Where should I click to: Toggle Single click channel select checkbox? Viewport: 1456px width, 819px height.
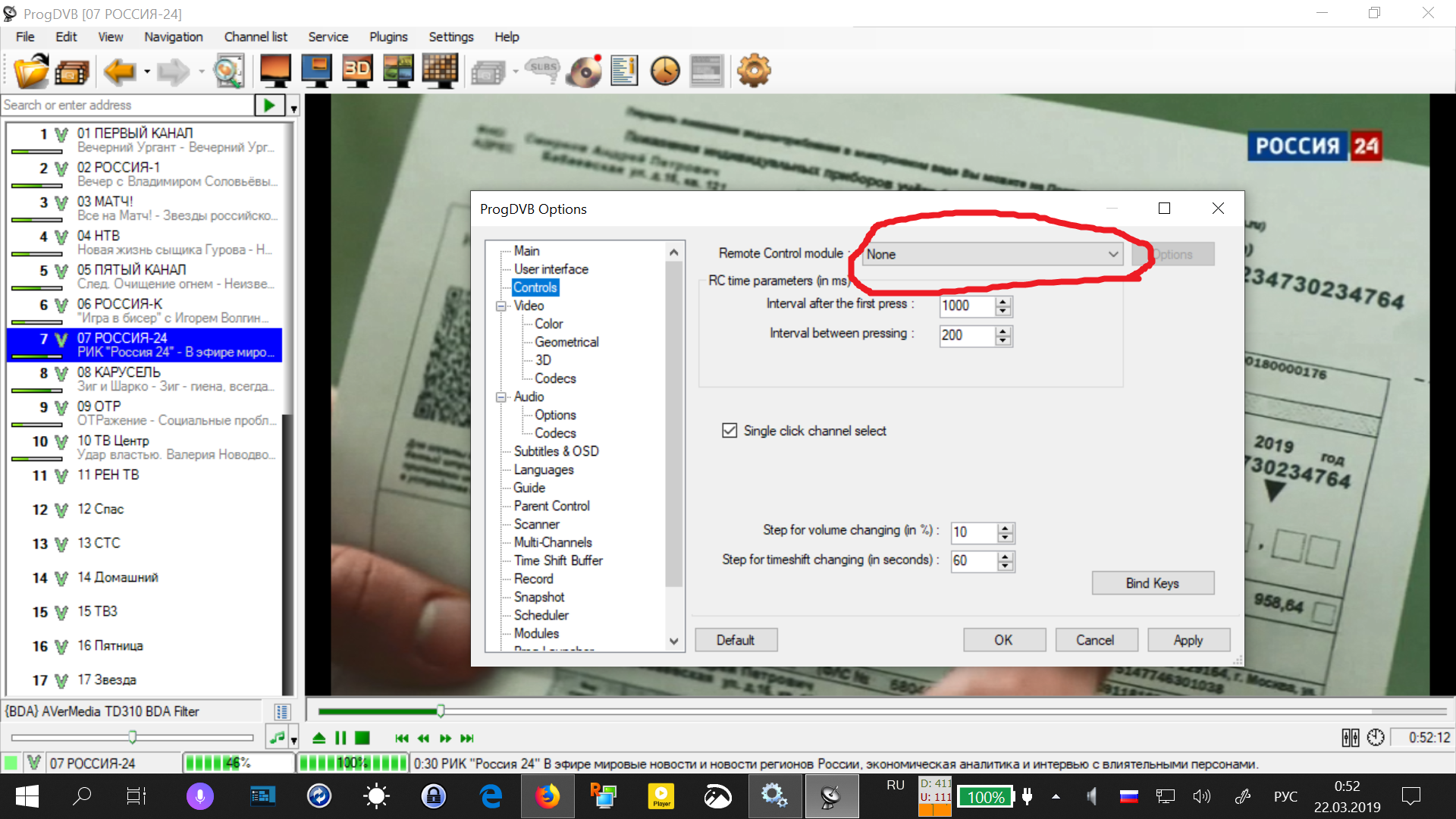pos(730,431)
